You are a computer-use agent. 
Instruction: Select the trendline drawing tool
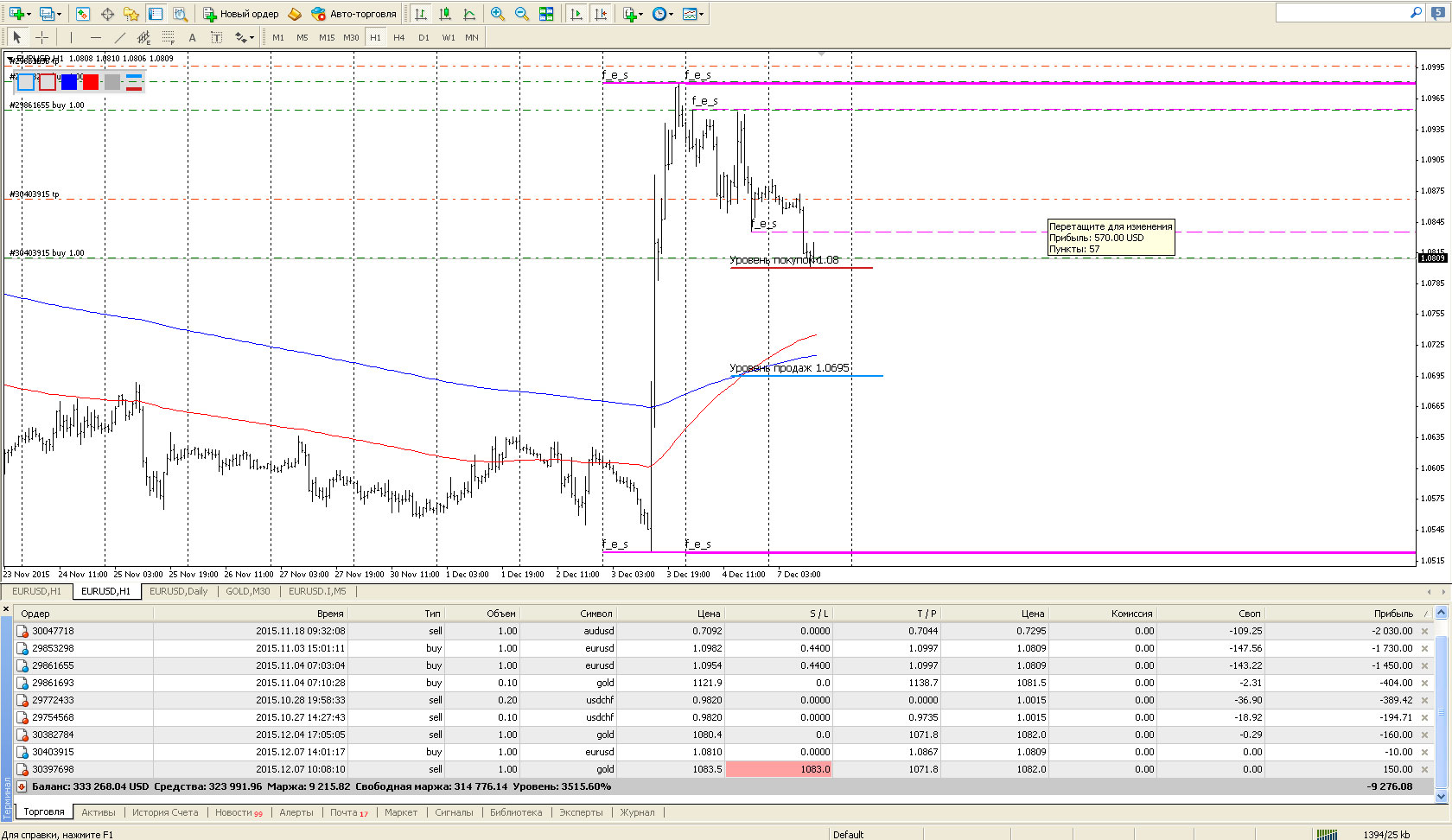coord(120,37)
